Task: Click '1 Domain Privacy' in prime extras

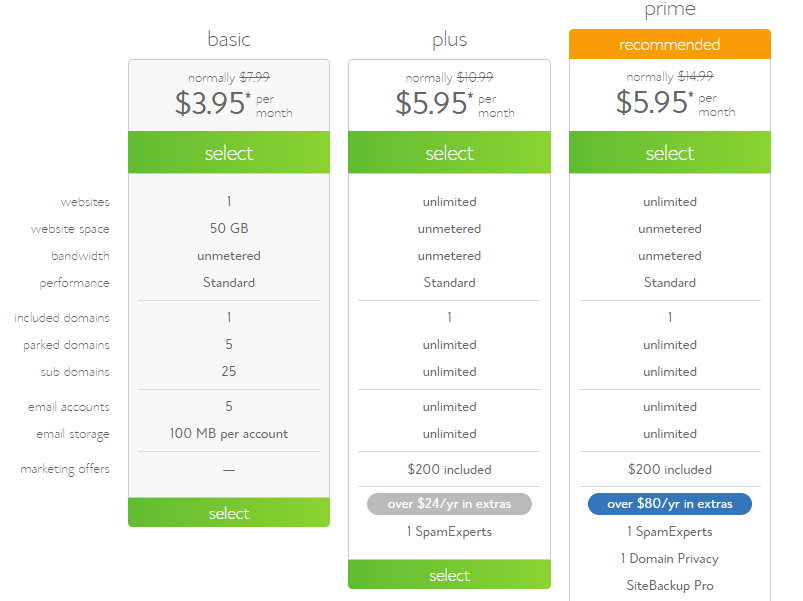Action: tap(670, 559)
